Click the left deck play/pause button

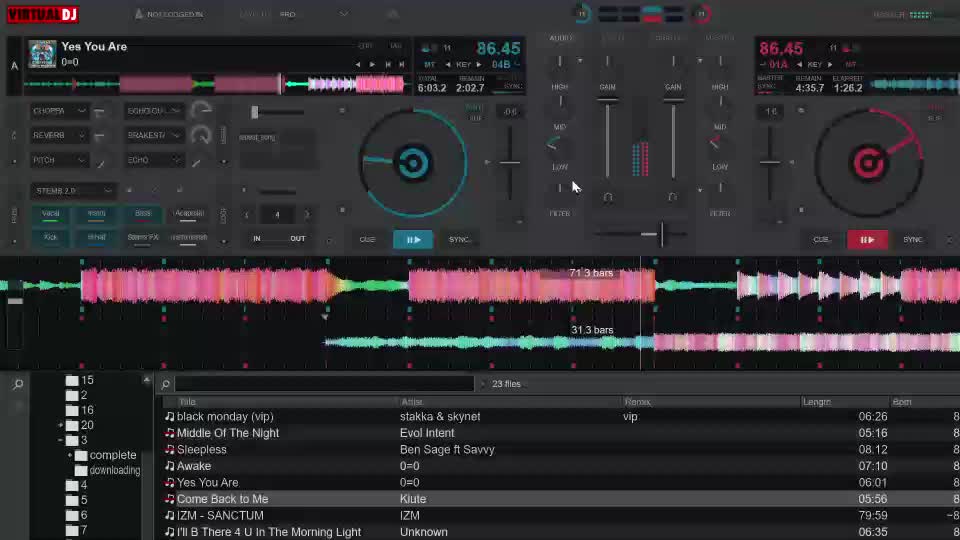[413, 239]
